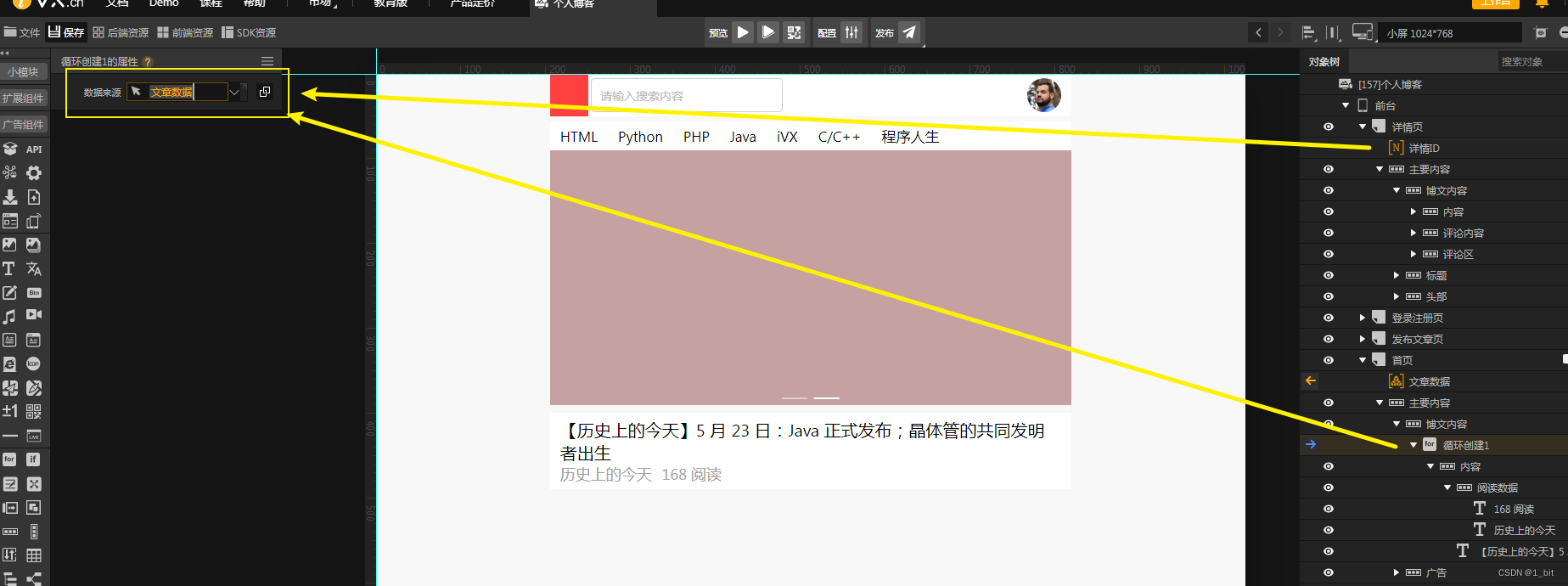Toggle visibility of 发布文章页
Viewport: 1568px width, 586px height.
tap(1329, 339)
